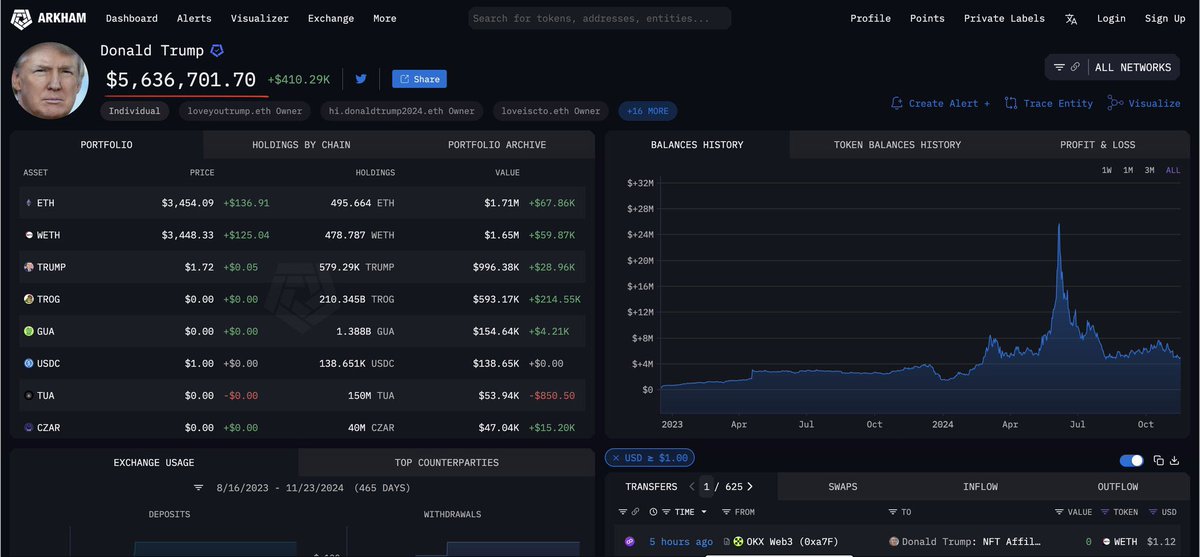The height and width of the screenshot is (557, 1200).
Task: Click the language translate icon
Action: [1071, 18]
